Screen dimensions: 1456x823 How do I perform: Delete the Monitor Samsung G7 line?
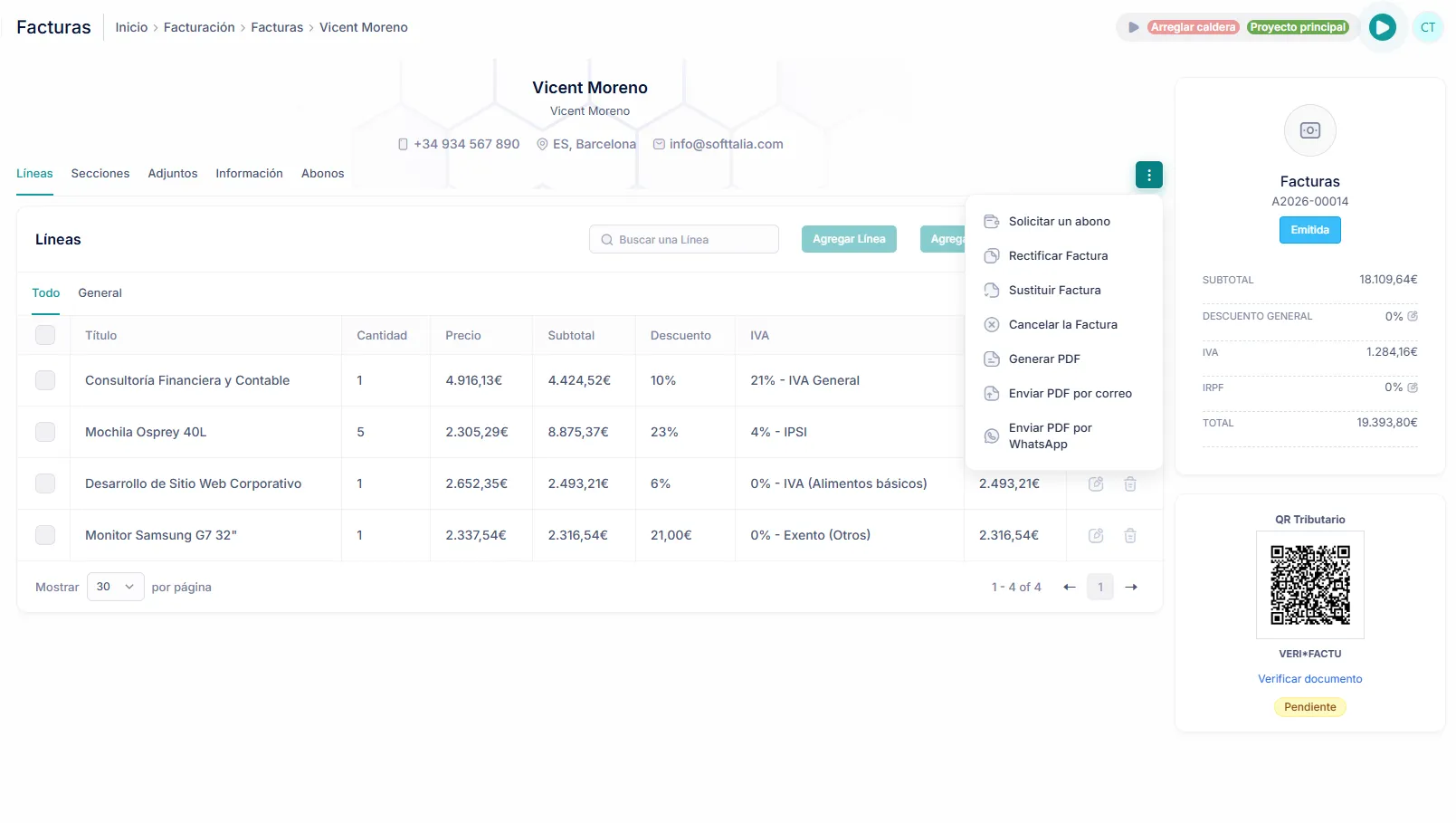click(x=1130, y=536)
